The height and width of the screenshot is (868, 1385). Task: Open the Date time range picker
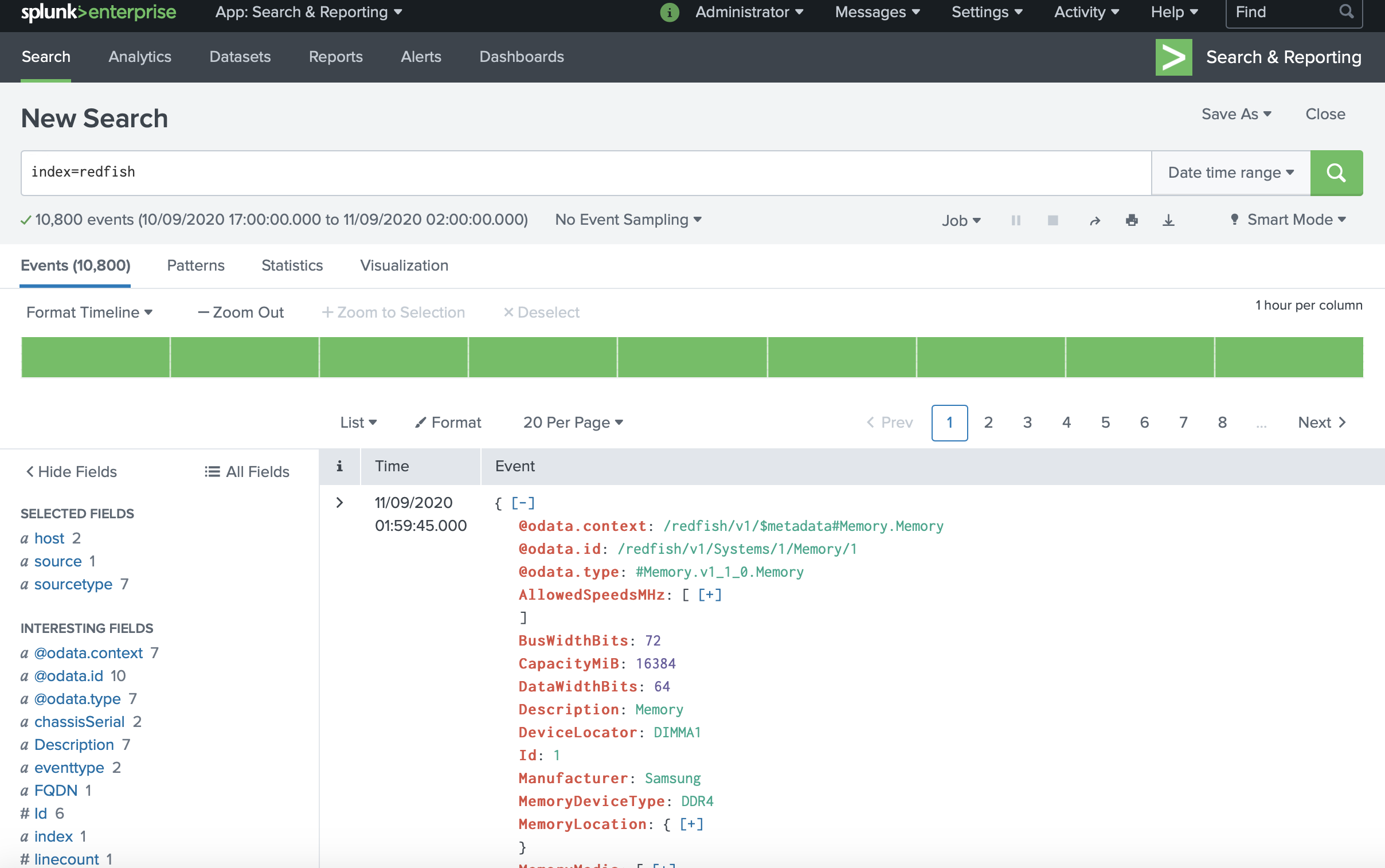(x=1231, y=172)
